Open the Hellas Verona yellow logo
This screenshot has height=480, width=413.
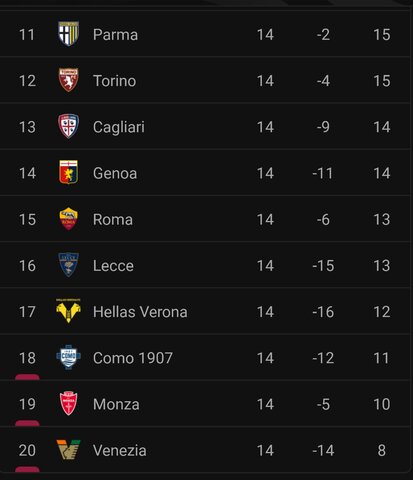pyautogui.click(x=68, y=311)
